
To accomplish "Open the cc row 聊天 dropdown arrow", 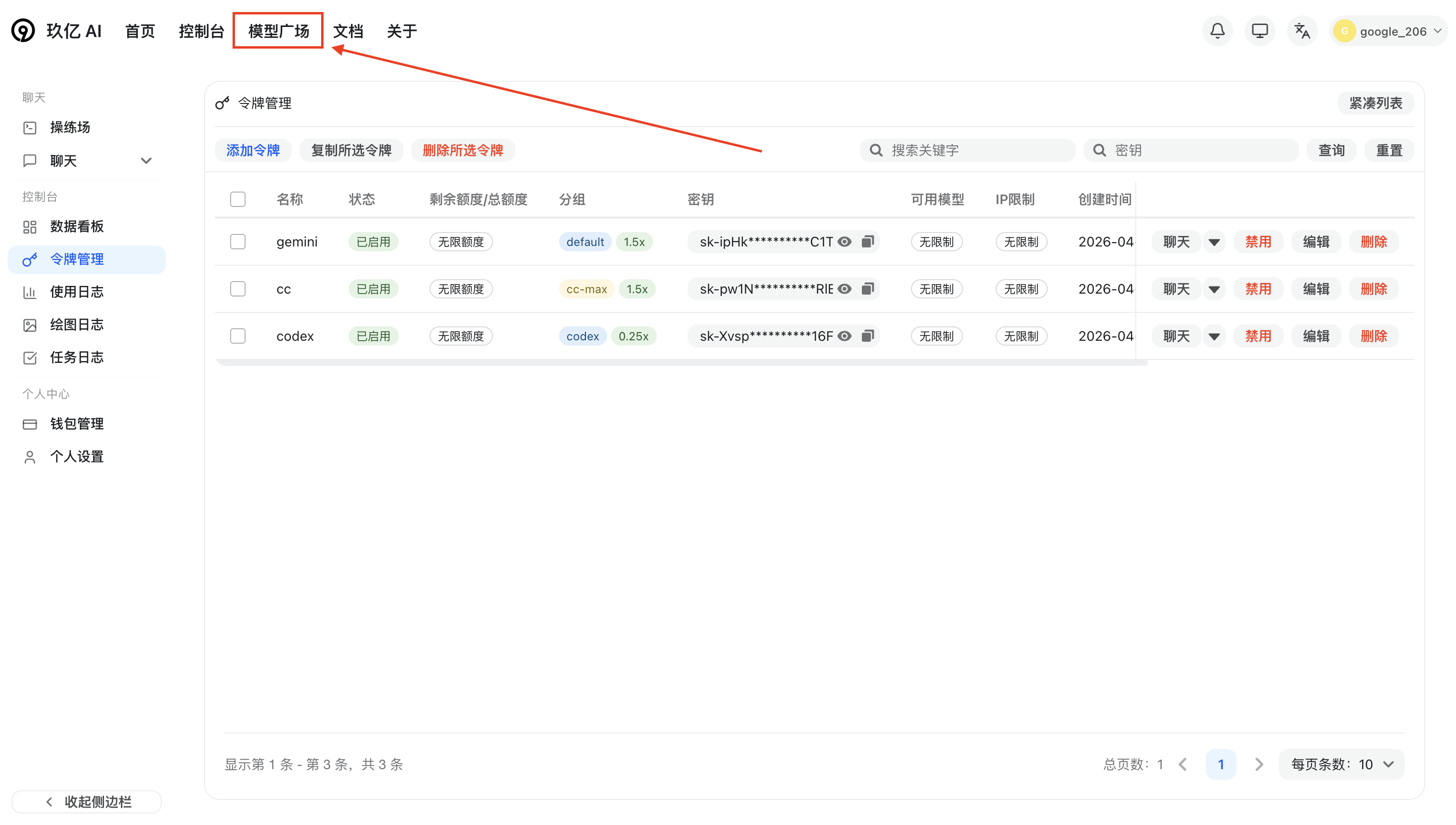I will (x=1214, y=289).
